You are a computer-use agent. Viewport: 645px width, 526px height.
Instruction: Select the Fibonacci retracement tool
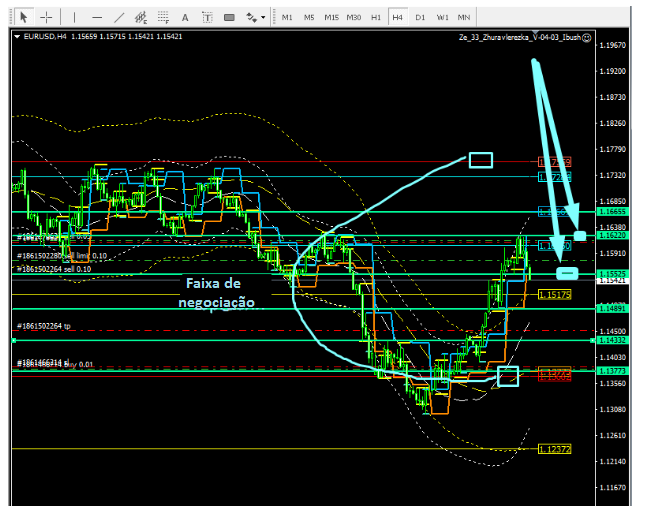pos(163,17)
